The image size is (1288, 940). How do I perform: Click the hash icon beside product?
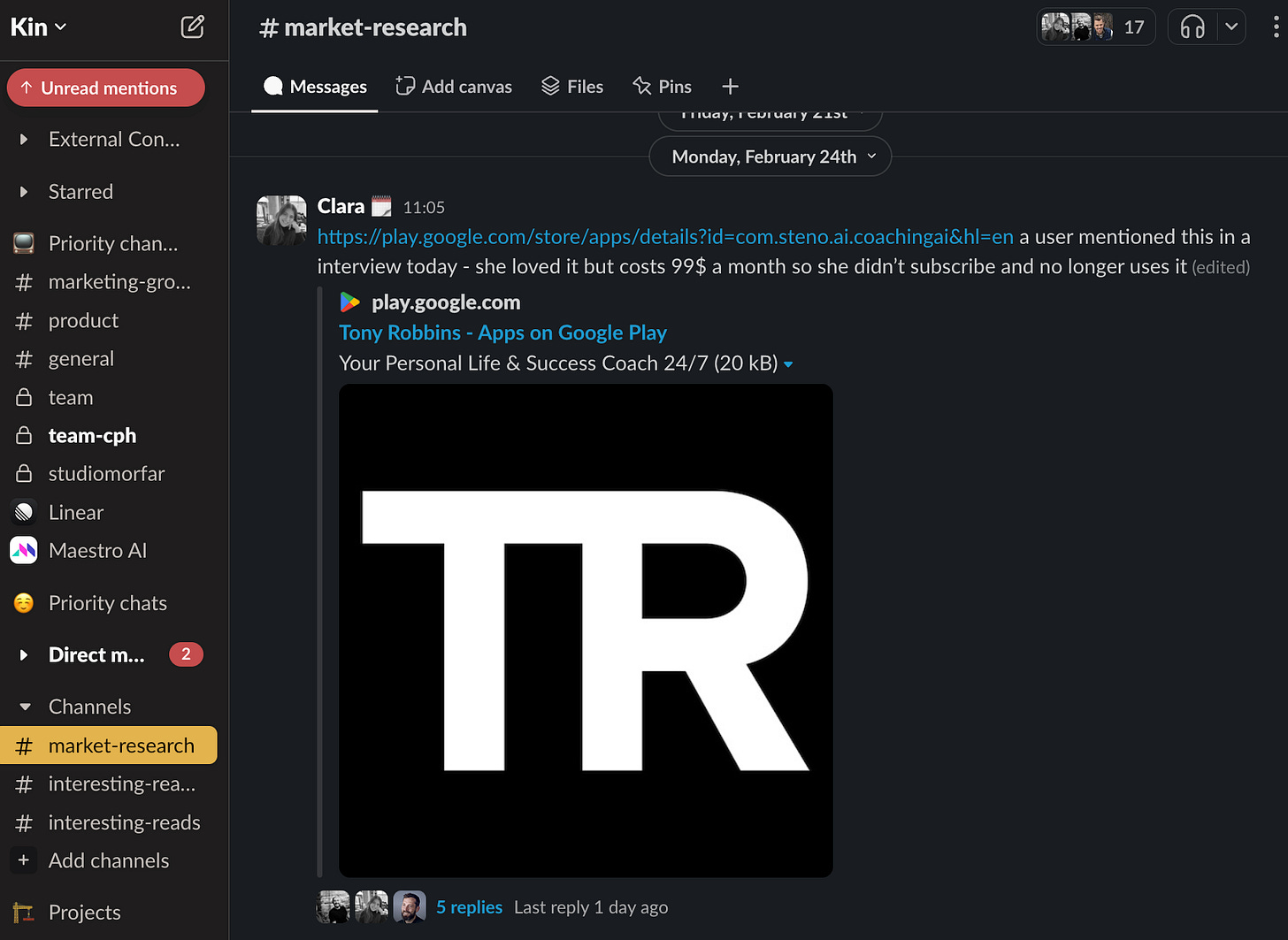(x=24, y=321)
